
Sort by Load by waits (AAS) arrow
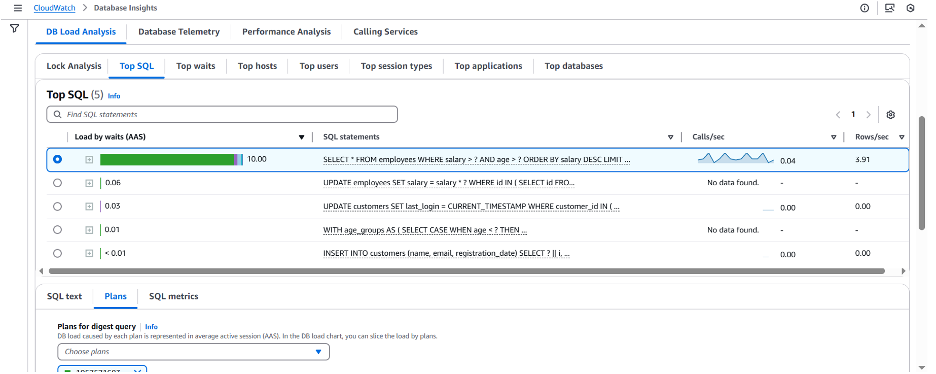301,137
